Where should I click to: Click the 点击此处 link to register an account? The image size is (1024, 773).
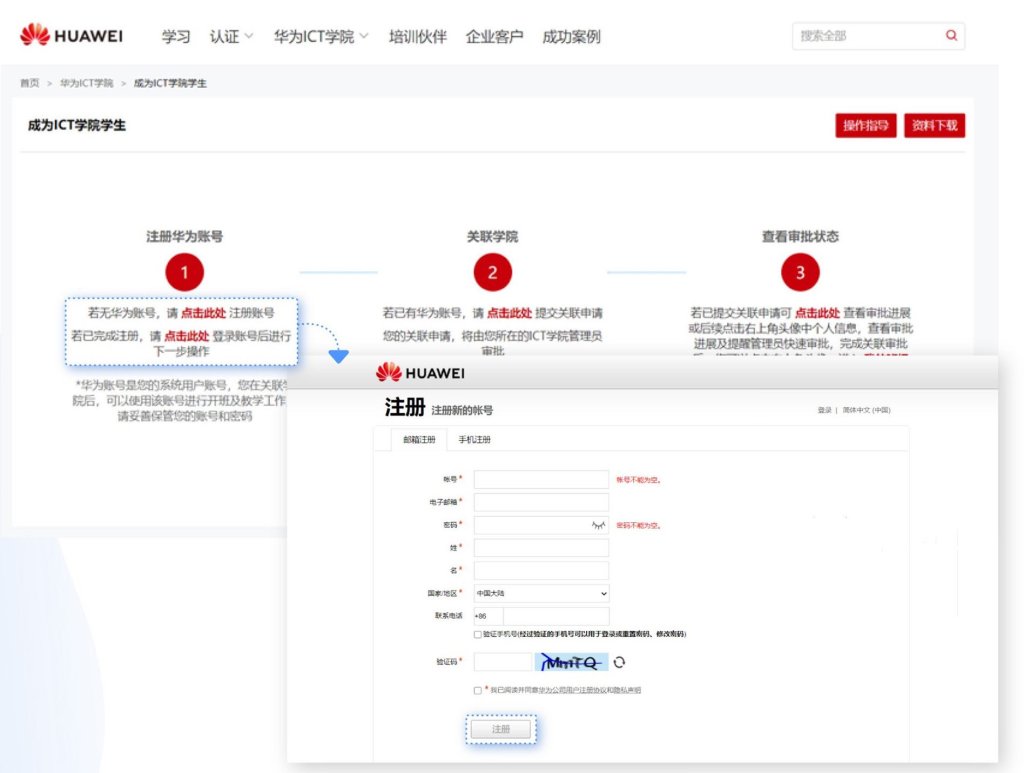click(203, 313)
